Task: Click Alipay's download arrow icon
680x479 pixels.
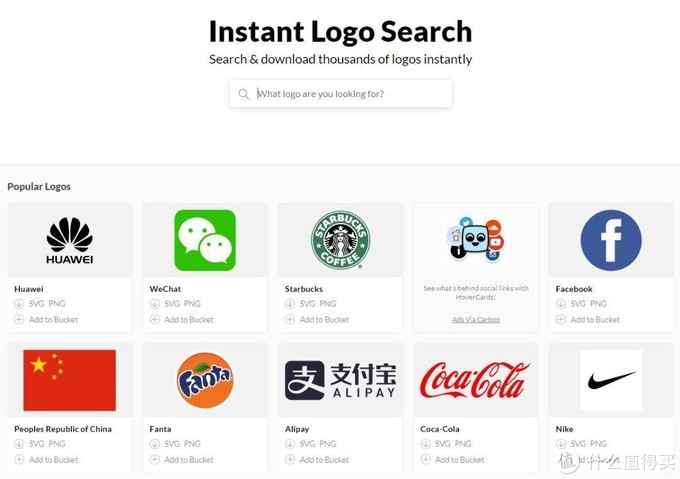Action: click(x=290, y=444)
